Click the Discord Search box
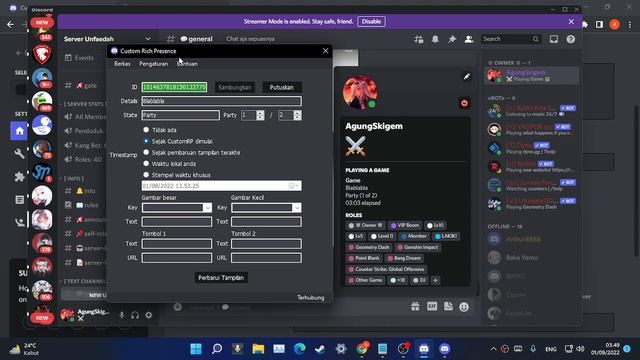 click(x=511, y=39)
